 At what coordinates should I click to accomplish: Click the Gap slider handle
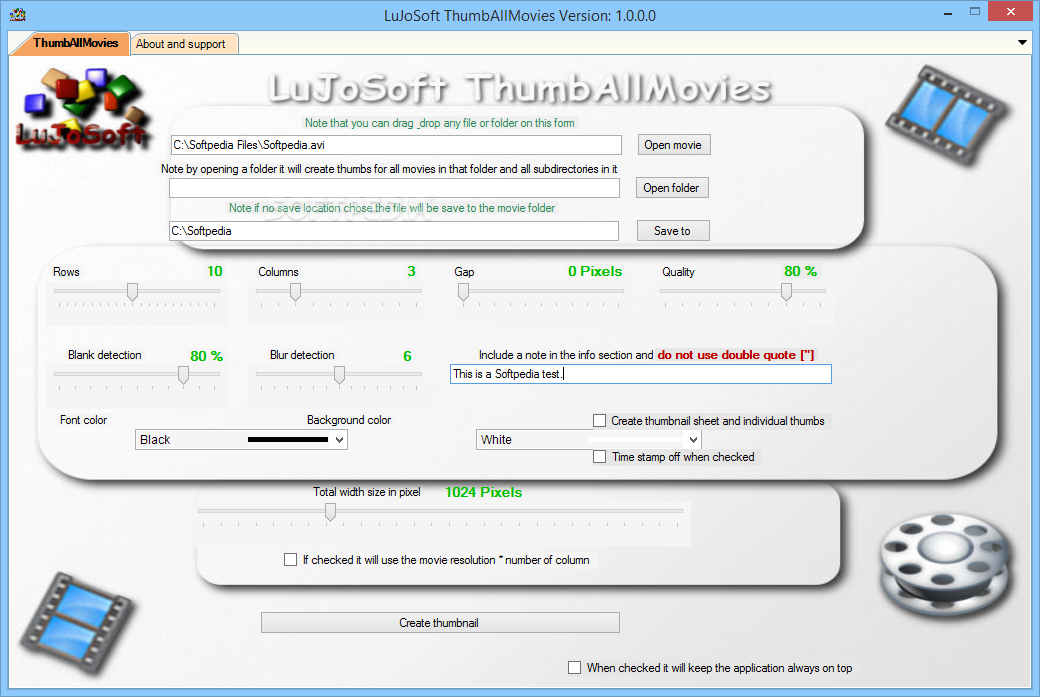click(464, 292)
